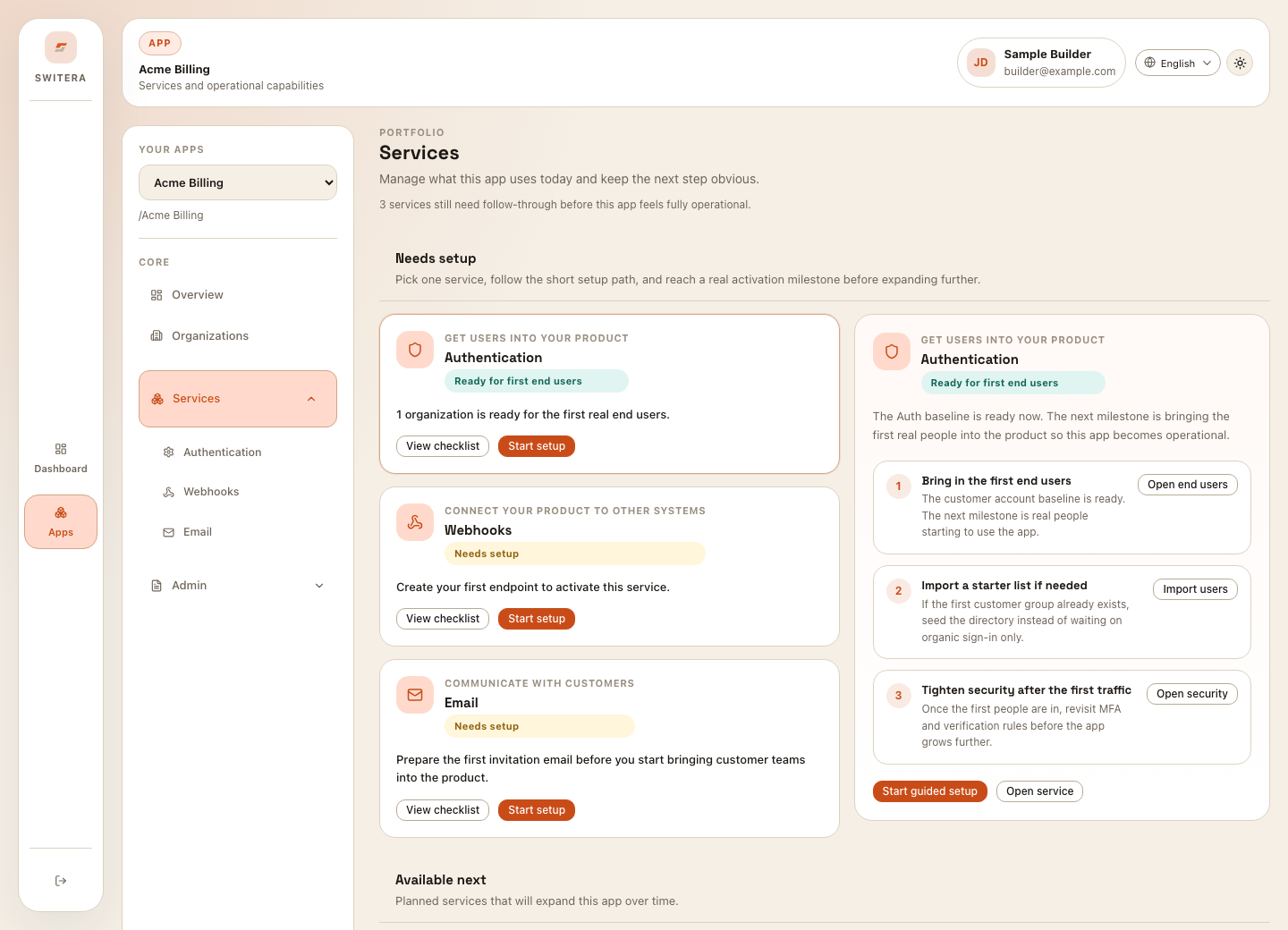Open the Dashboard icon in the left rail
The height and width of the screenshot is (930, 1288).
61,449
